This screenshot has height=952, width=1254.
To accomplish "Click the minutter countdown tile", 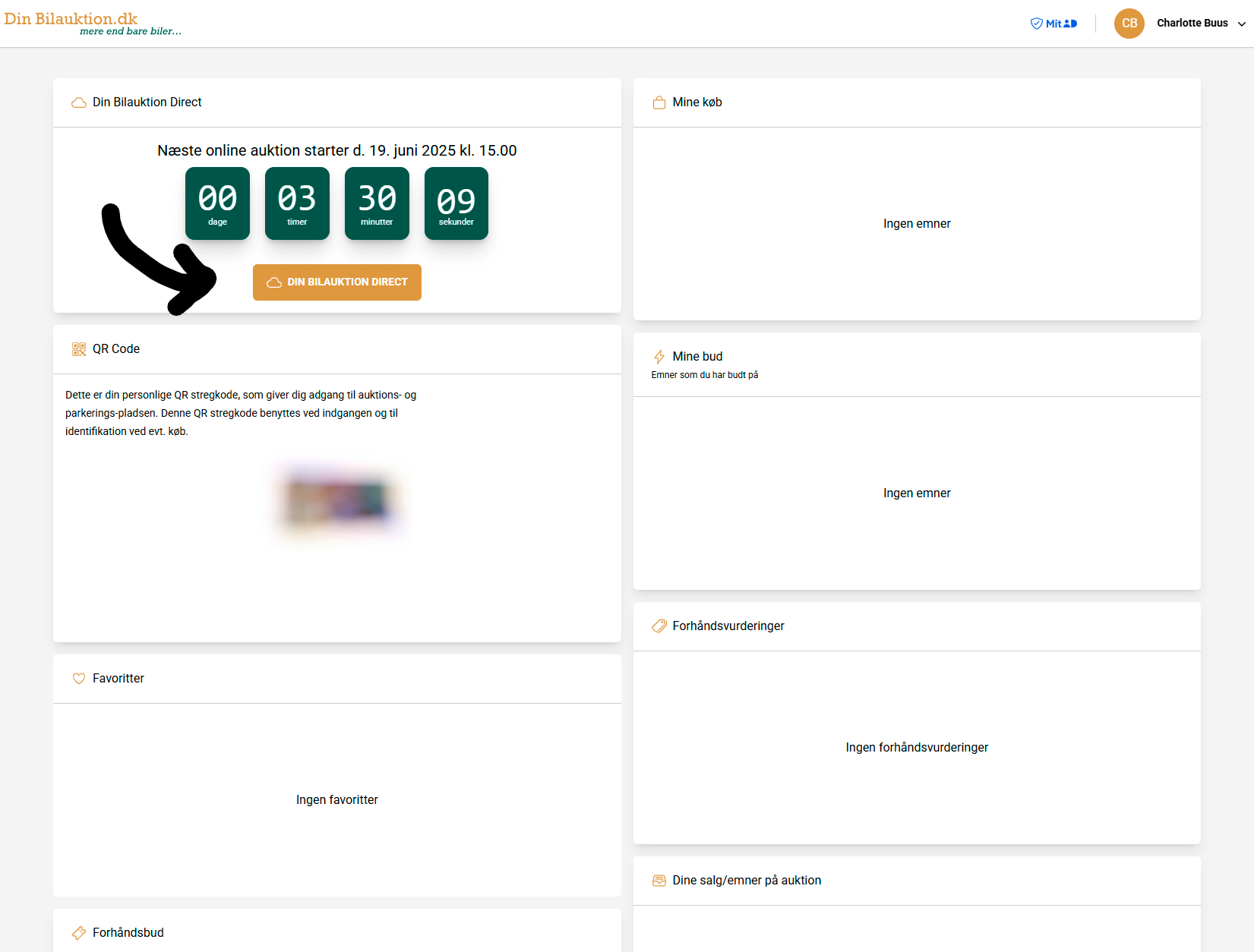I will (377, 203).
